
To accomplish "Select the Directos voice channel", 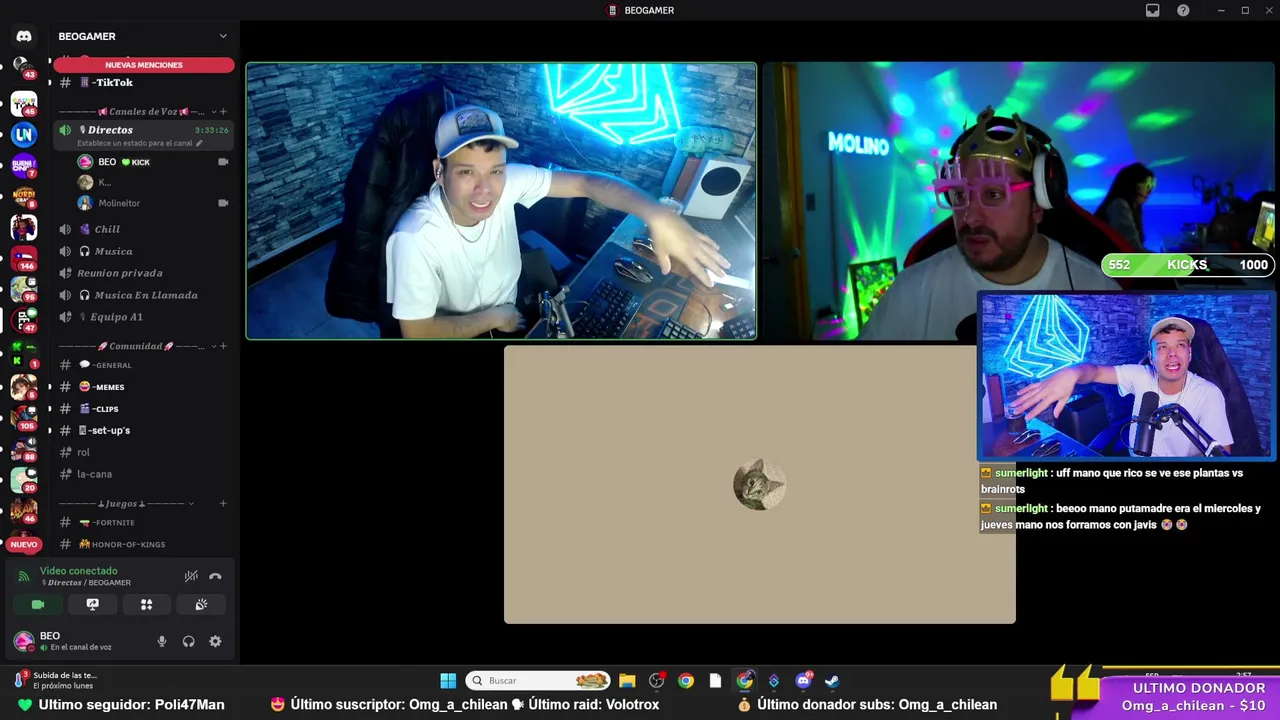I will (144, 135).
